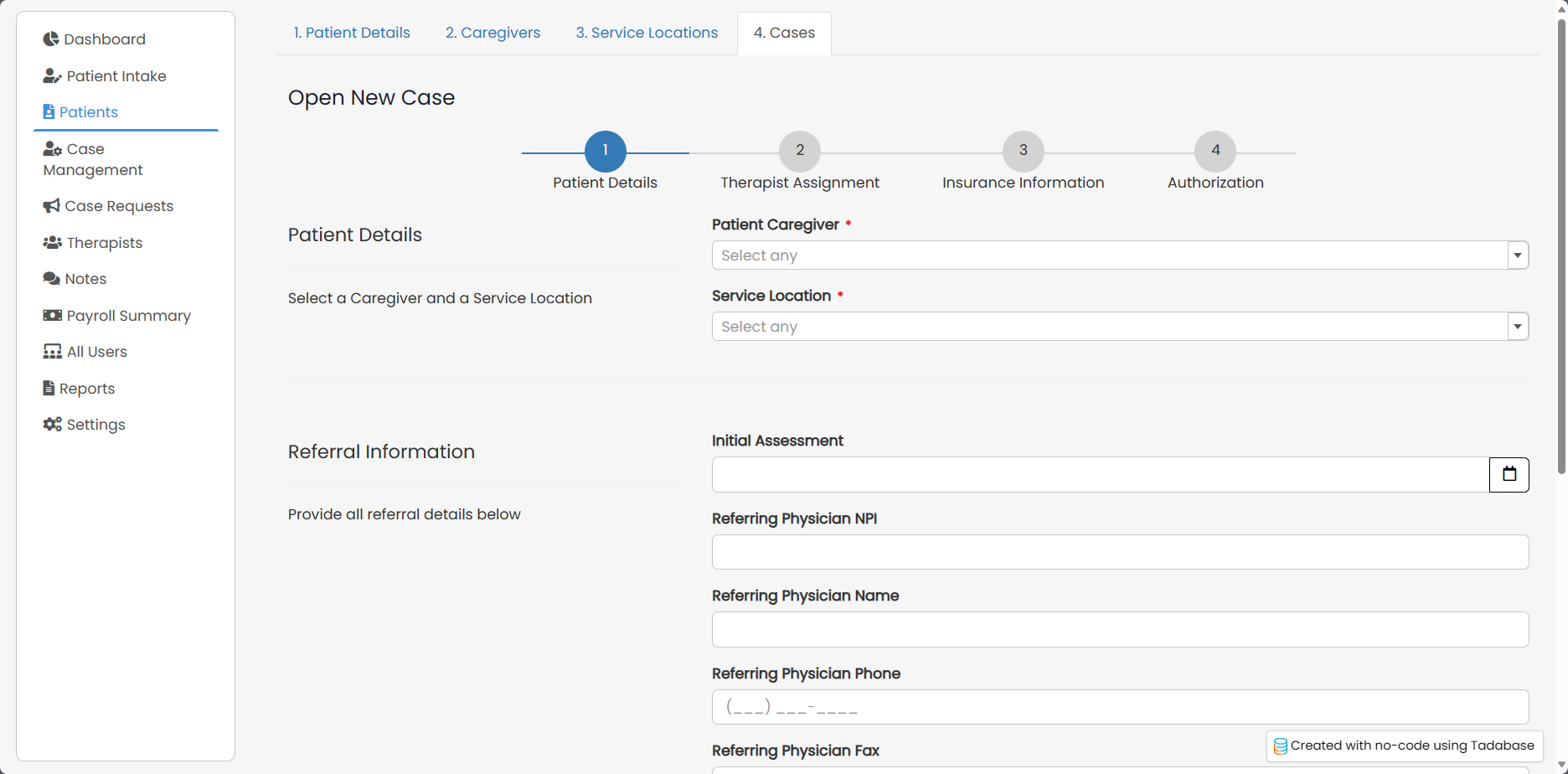Click the Dashboard pie chart icon
The height and width of the screenshot is (774, 1568).
click(x=51, y=39)
